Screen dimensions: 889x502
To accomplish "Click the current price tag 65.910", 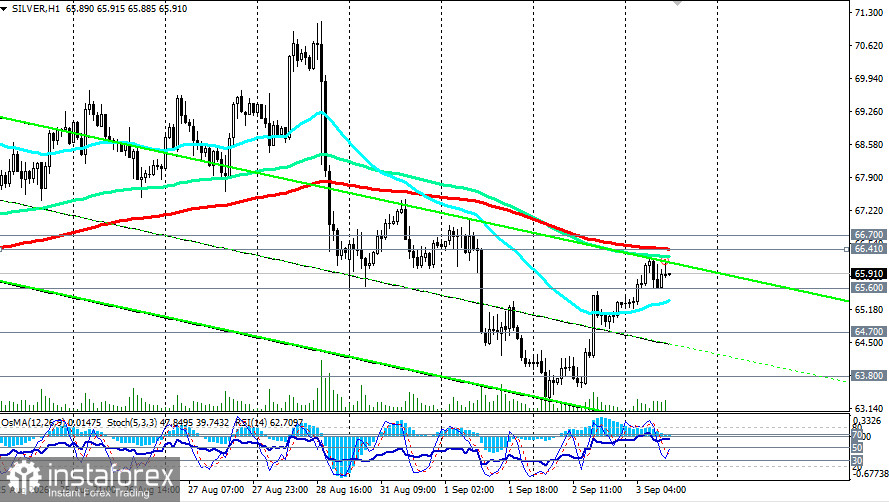I will [869, 274].
